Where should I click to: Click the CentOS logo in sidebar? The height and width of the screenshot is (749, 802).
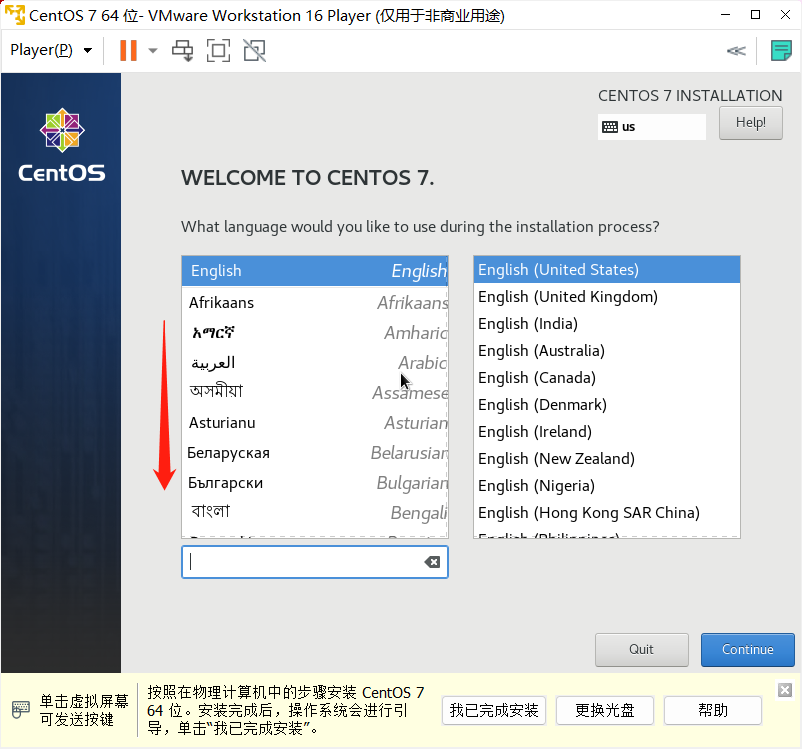point(62,145)
